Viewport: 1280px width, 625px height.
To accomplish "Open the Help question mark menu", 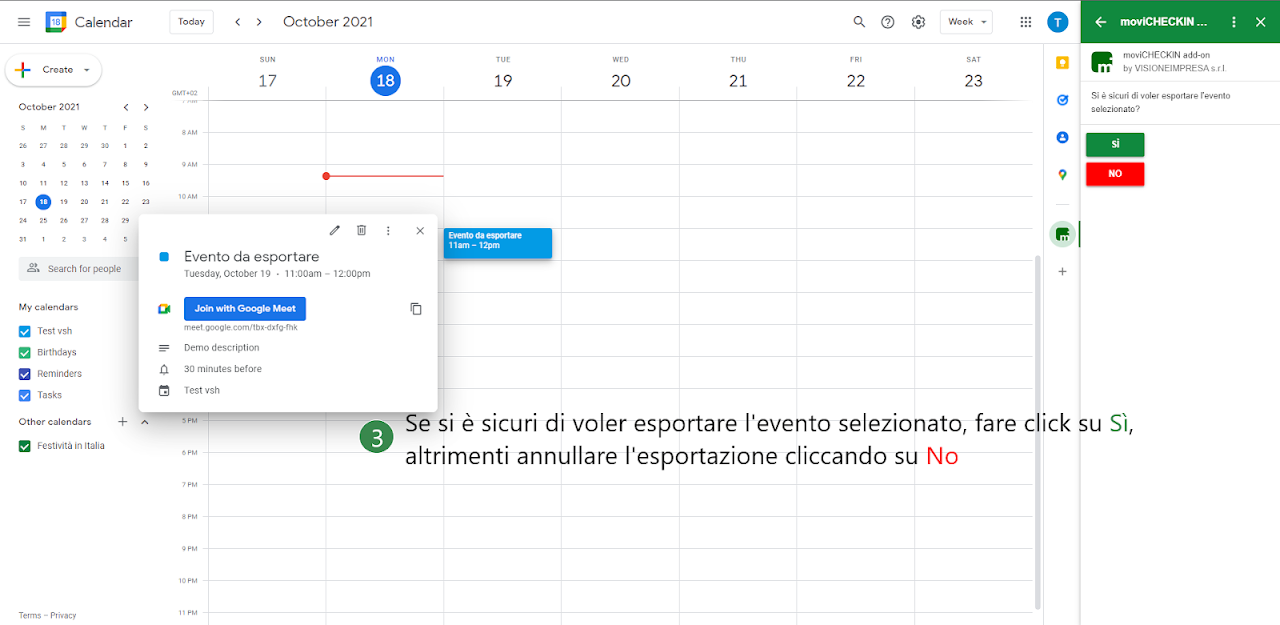I will pyautogui.click(x=888, y=22).
